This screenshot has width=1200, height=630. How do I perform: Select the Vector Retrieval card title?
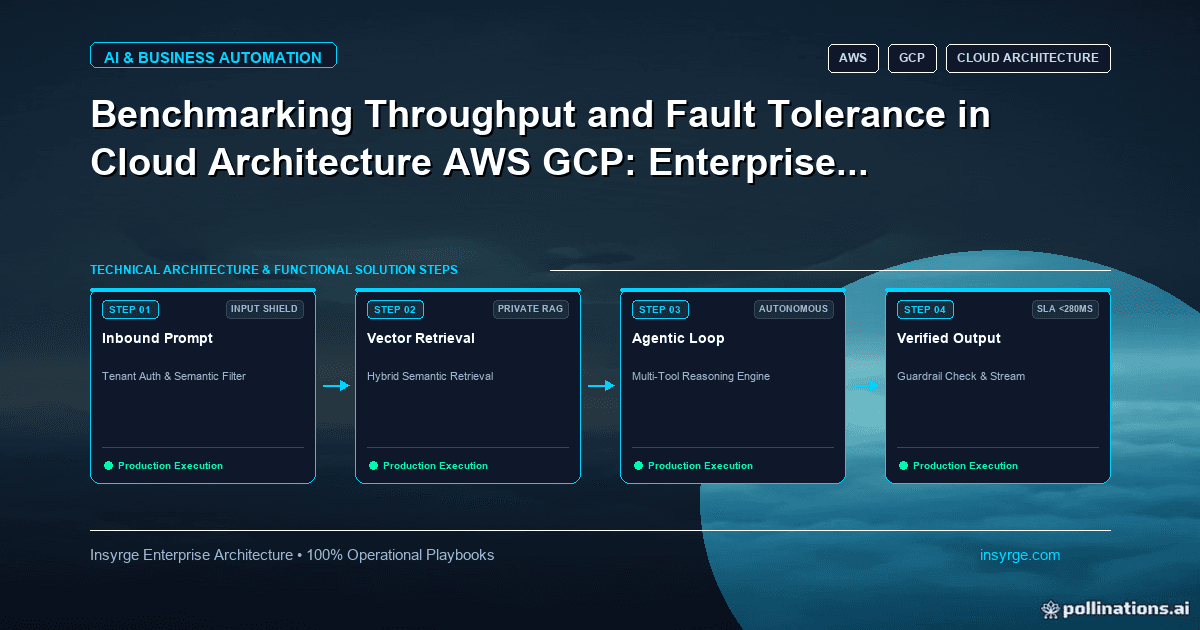click(421, 338)
